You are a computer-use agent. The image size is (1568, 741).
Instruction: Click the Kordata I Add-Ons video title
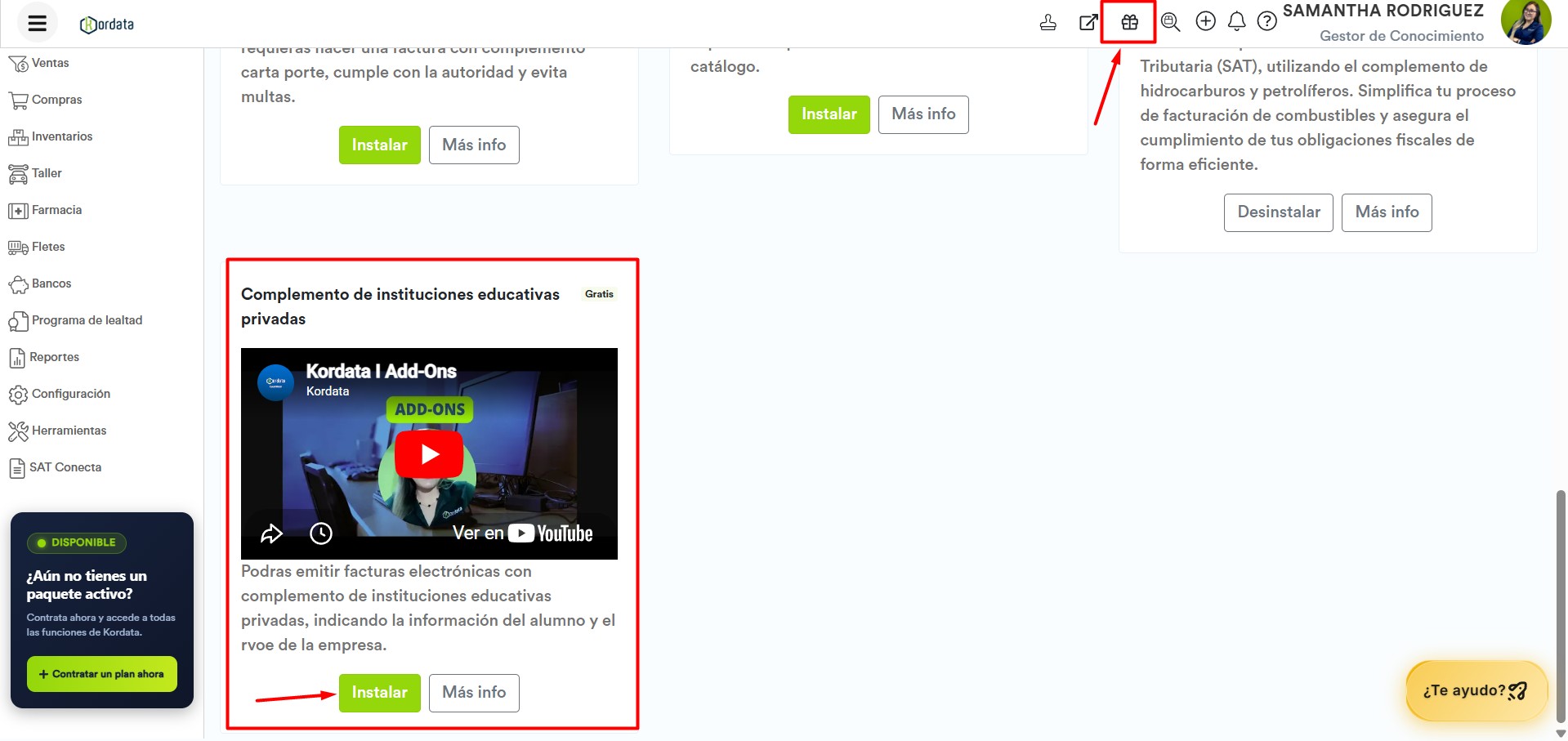(x=381, y=371)
